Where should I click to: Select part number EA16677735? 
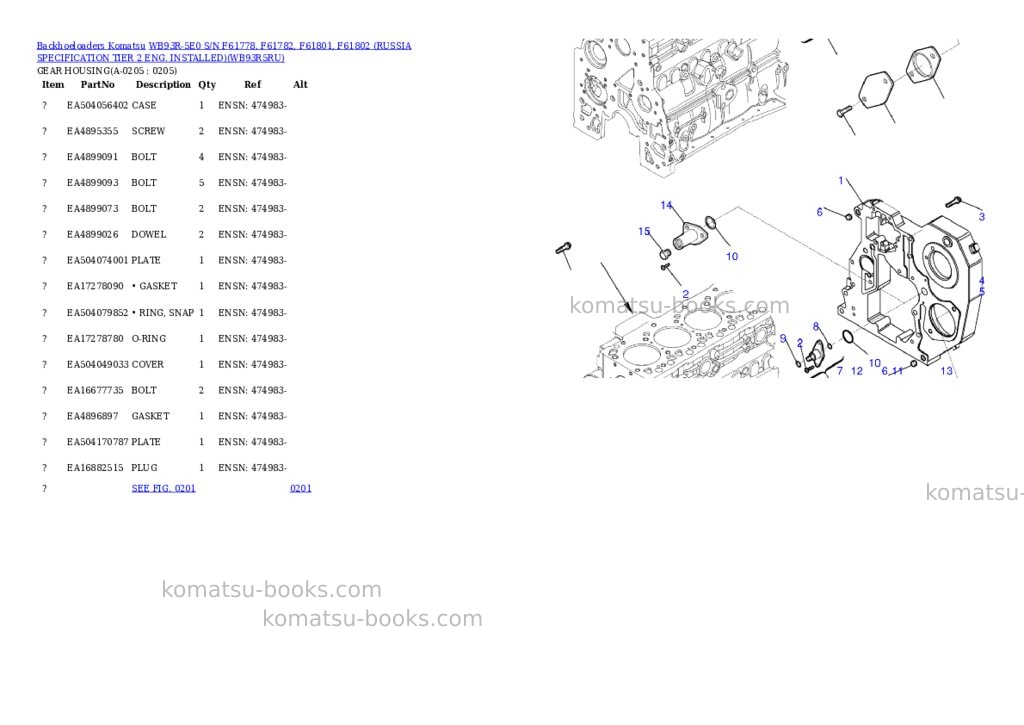[x=95, y=391]
